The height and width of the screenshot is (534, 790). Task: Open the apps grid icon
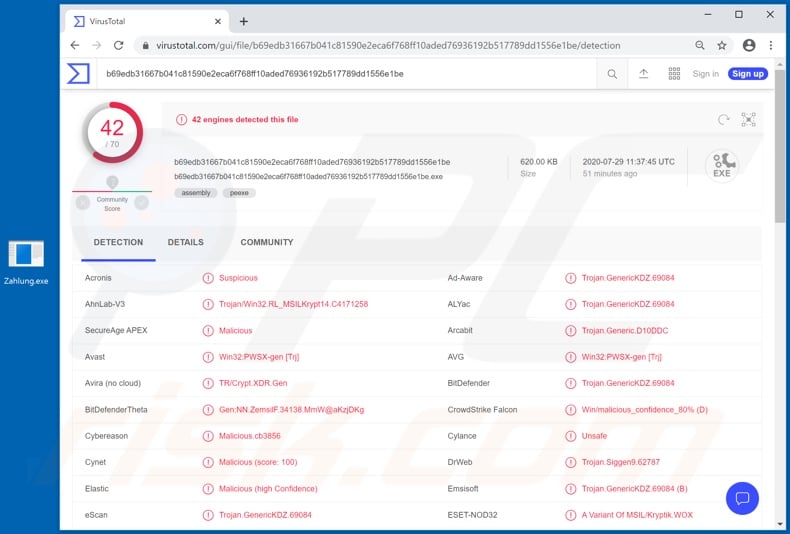coord(674,74)
